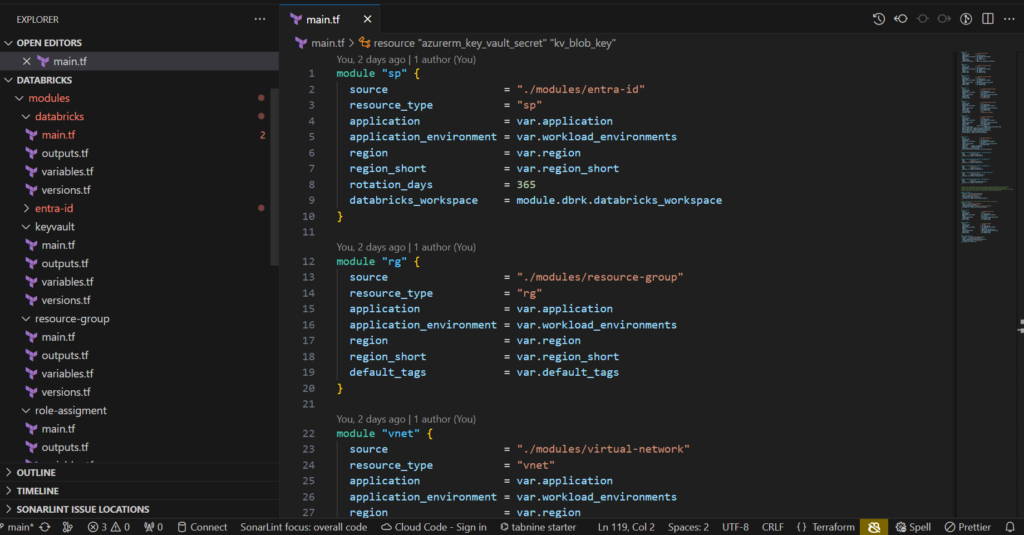The width and height of the screenshot is (1024, 535).
Task: Collapse the keyvault folder
Action: [x=55, y=227]
